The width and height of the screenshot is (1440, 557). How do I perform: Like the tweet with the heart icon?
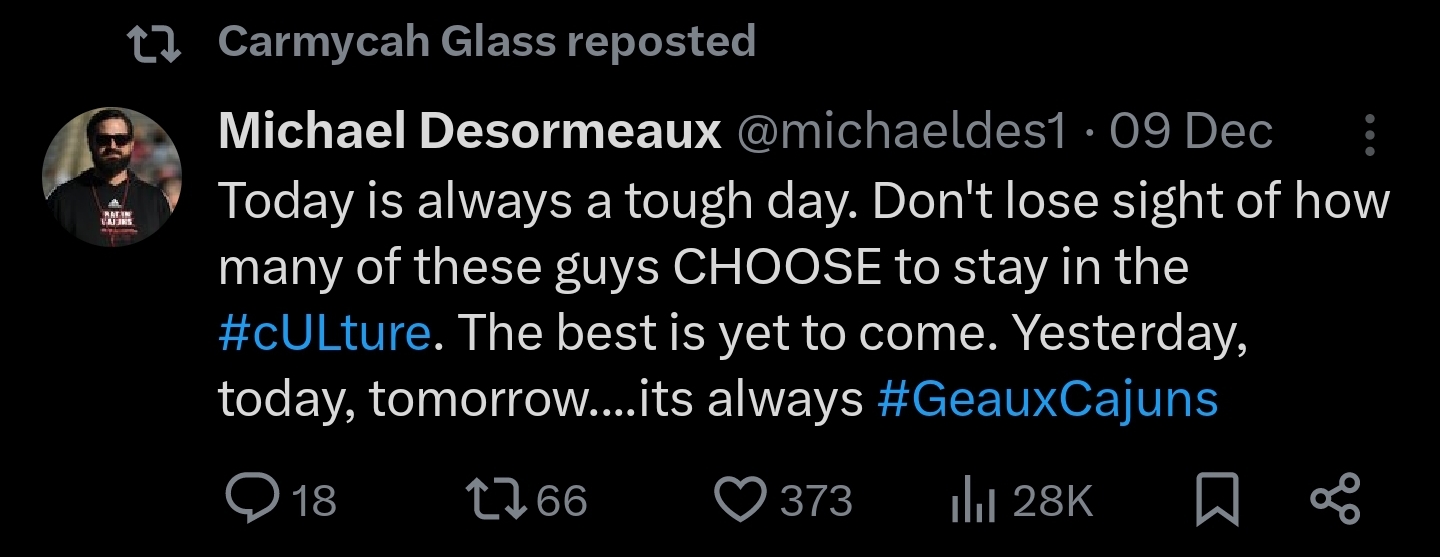pos(741,500)
